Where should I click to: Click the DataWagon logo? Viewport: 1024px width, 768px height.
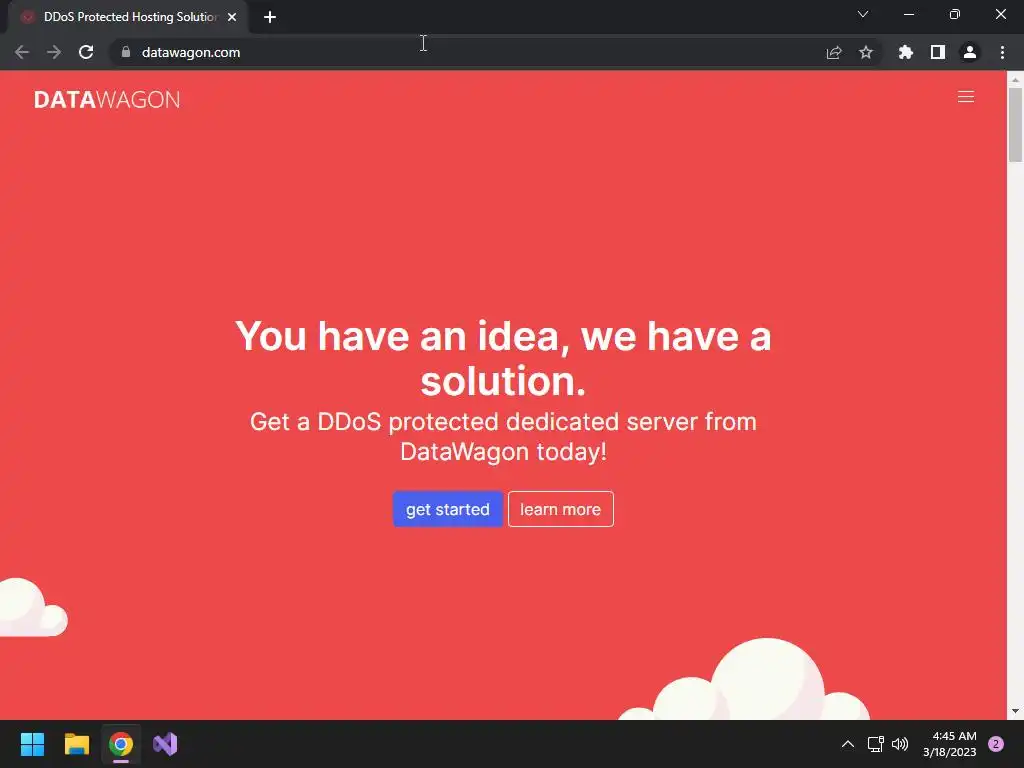click(x=107, y=99)
